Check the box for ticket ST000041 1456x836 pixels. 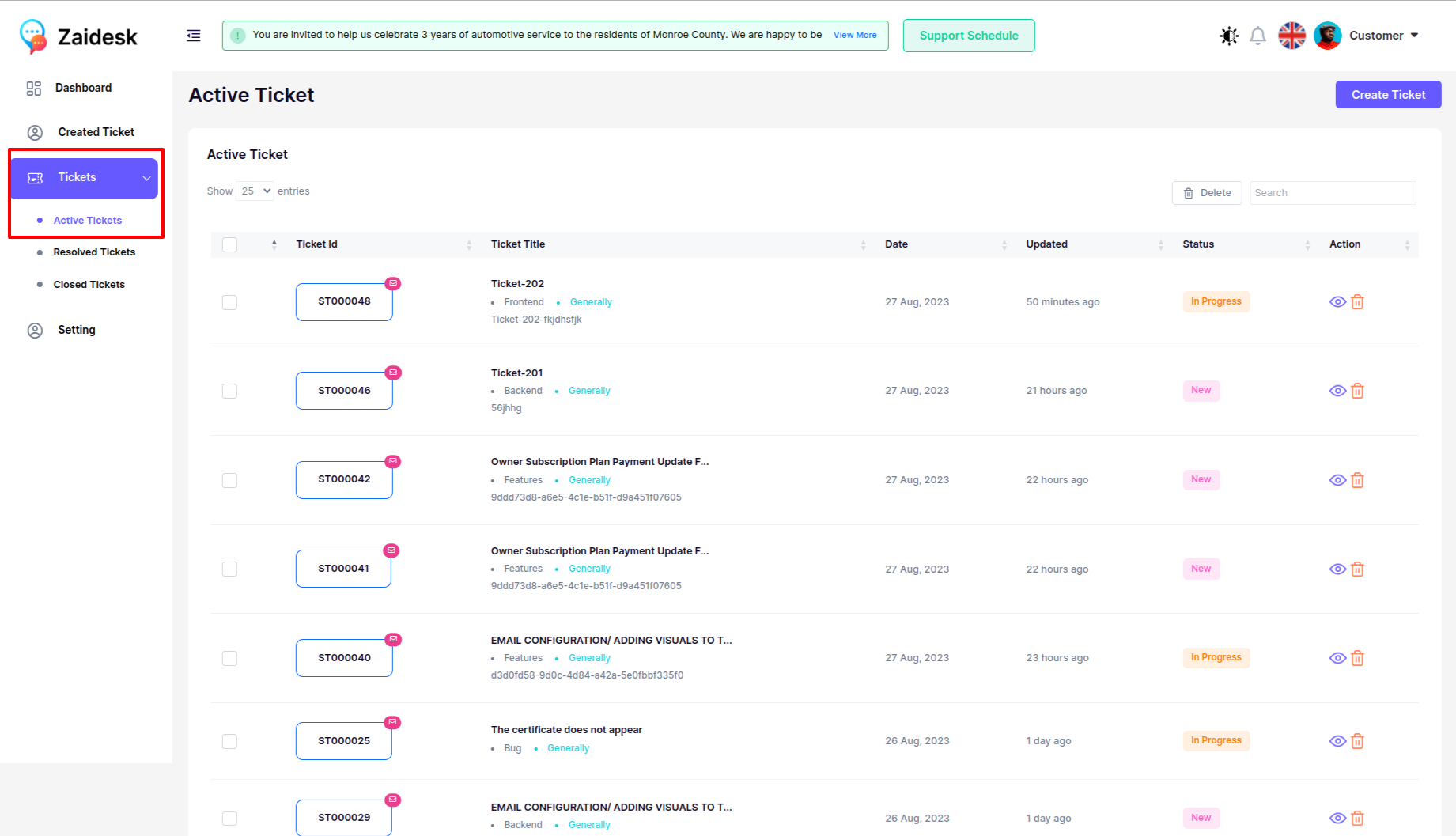pyautogui.click(x=229, y=569)
